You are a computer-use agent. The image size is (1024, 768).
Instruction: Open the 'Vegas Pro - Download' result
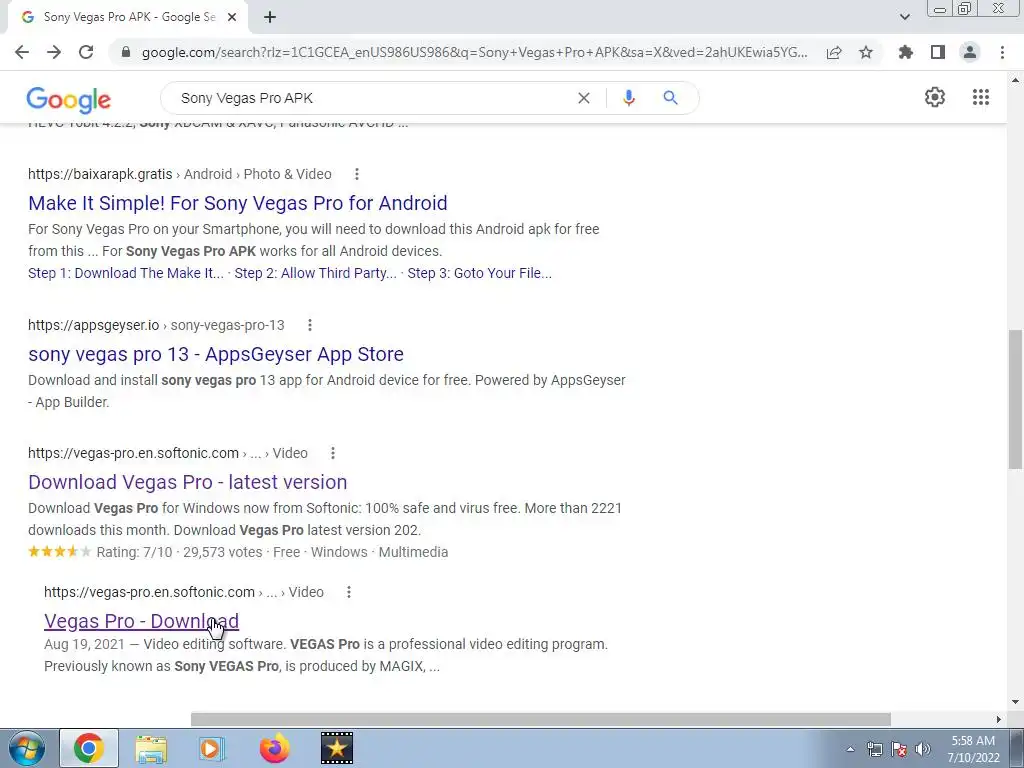point(141,621)
